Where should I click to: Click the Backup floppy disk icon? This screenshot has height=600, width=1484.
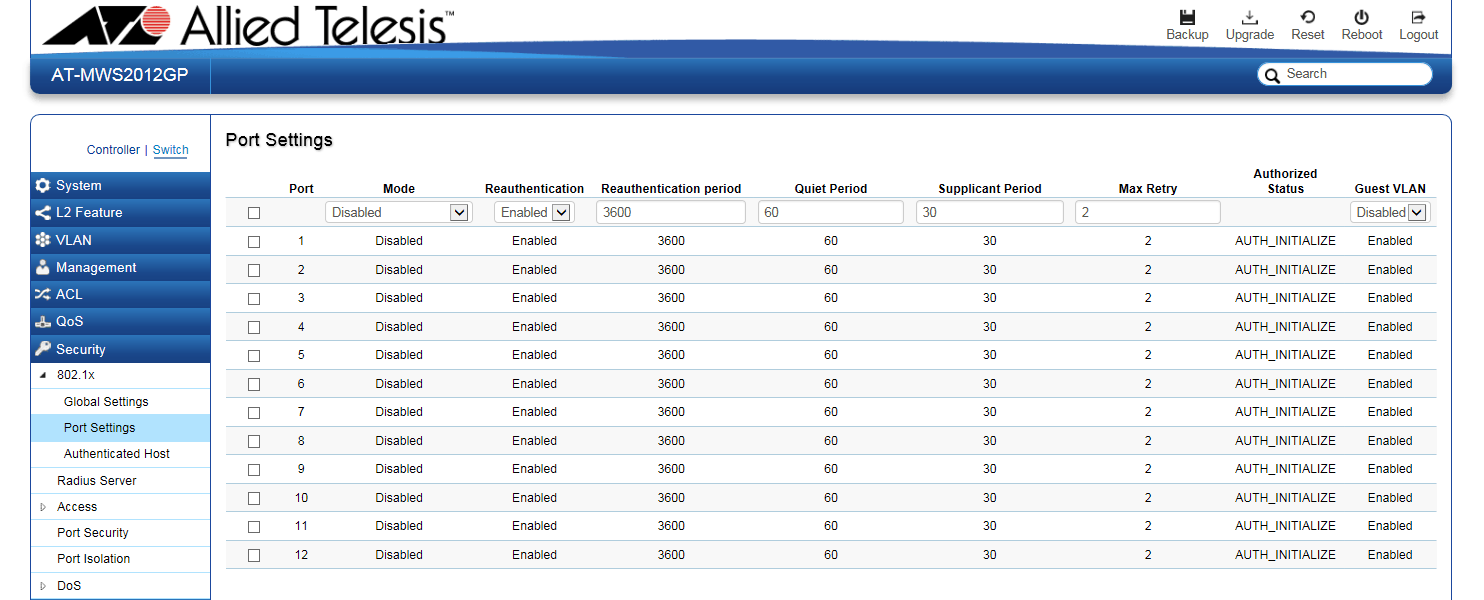pos(1187,17)
